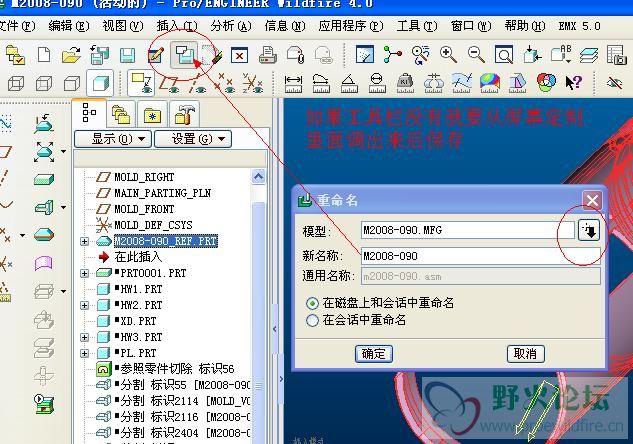Viewport: 633px width, 444px height.
Task: Switch to favorites tab
Action: (152, 114)
